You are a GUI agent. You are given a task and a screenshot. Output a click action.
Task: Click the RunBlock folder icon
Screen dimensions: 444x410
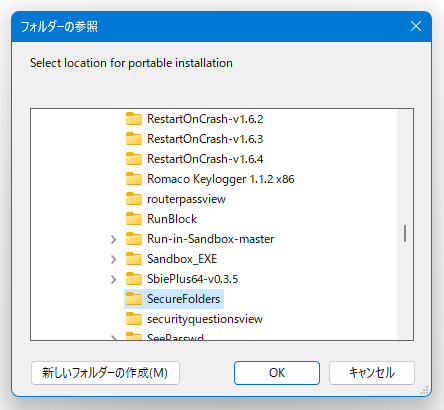point(134,219)
